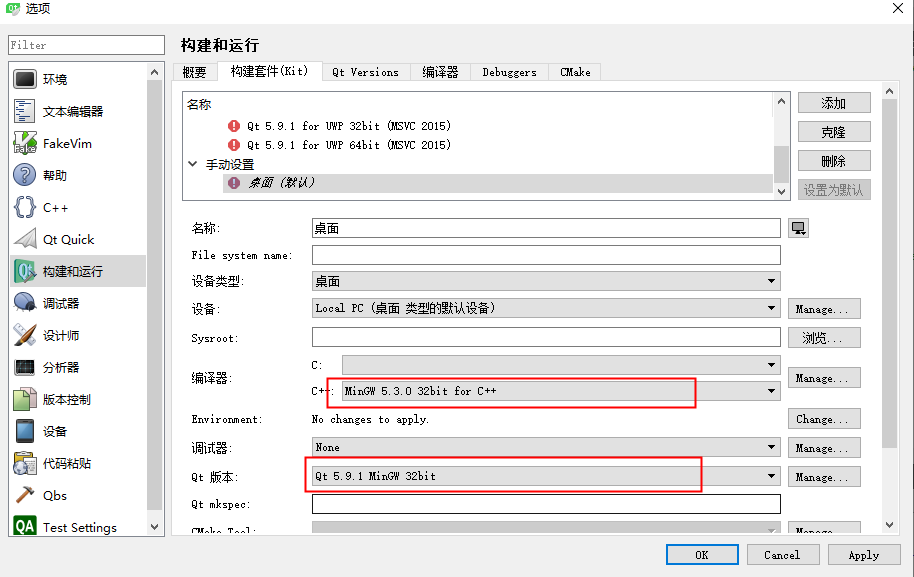This screenshot has width=914, height=577.
Task: Select the 构建和运行 category icon
Action: pyautogui.click(x=25, y=272)
